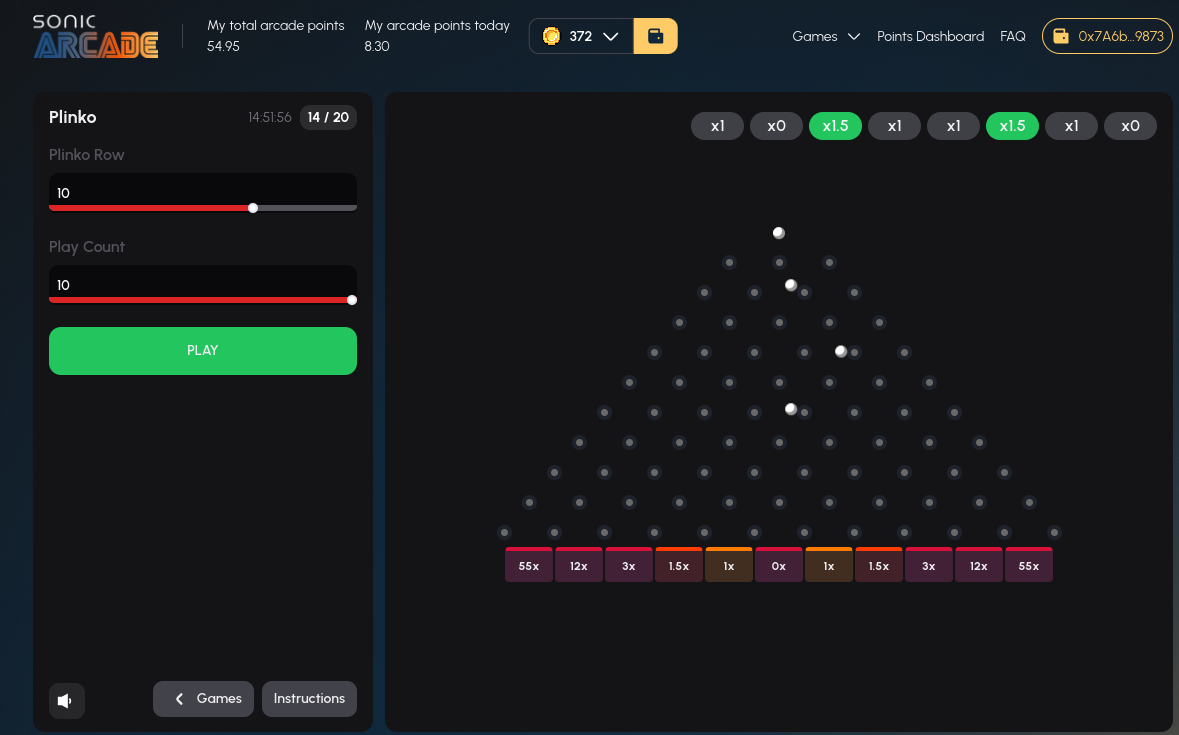Click the Play Count slider handle
The height and width of the screenshot is (735, 1179).
352,300
